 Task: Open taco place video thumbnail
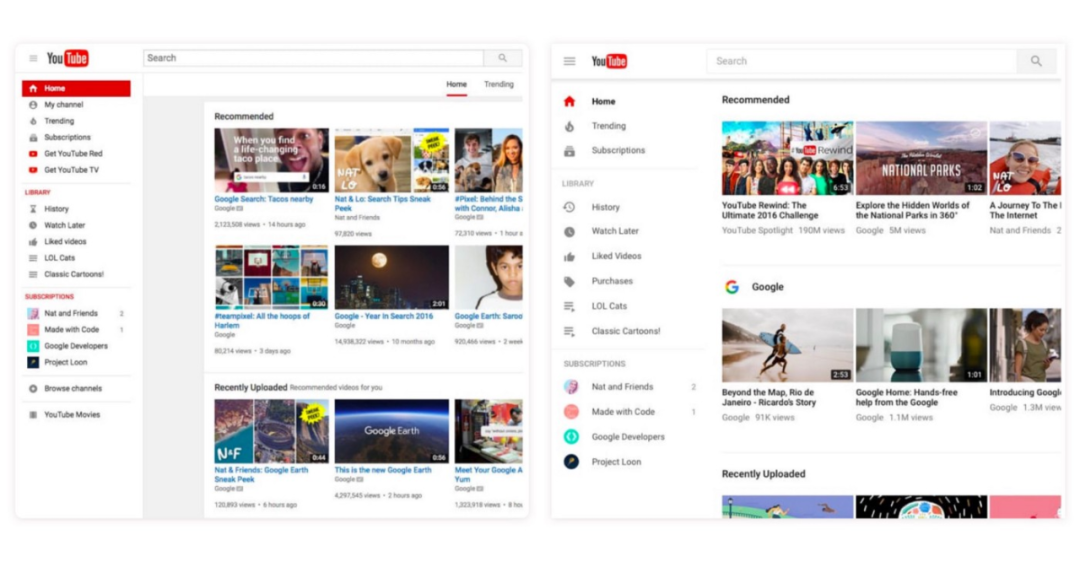pos(271,160)
